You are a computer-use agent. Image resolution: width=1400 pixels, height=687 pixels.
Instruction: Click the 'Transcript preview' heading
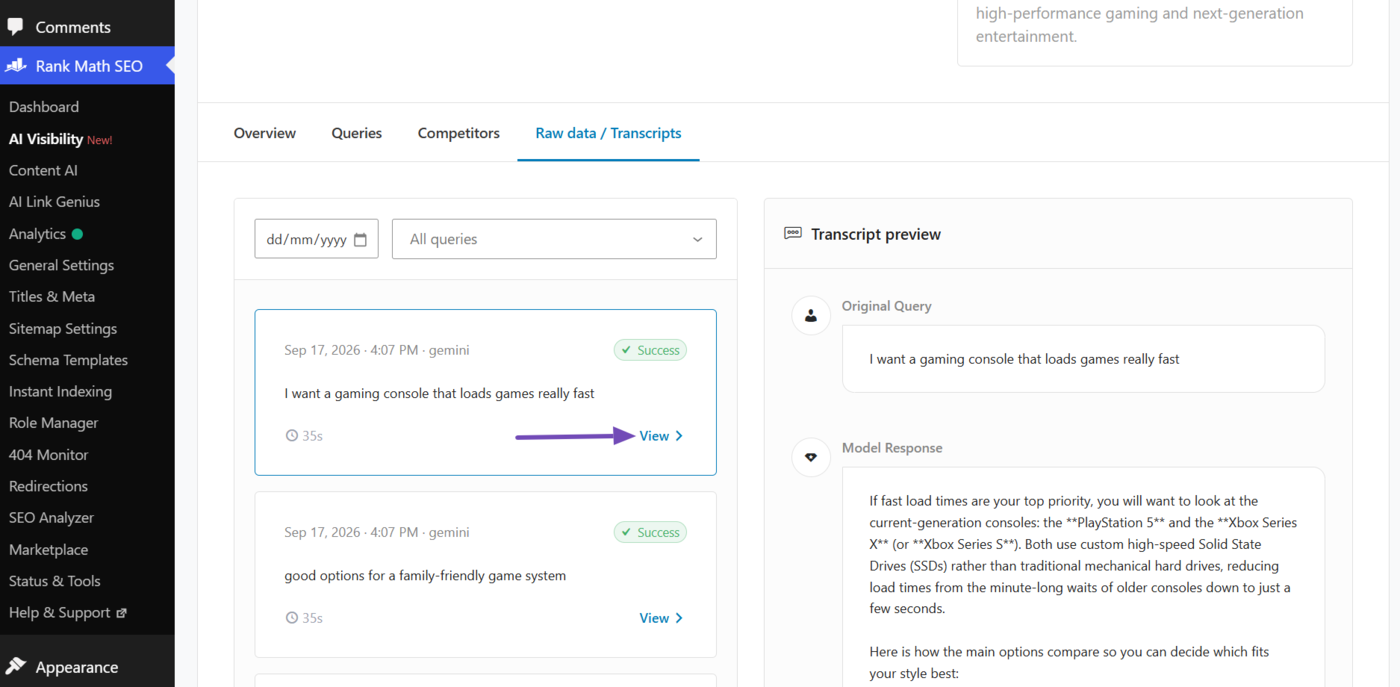tap(876, 234)
